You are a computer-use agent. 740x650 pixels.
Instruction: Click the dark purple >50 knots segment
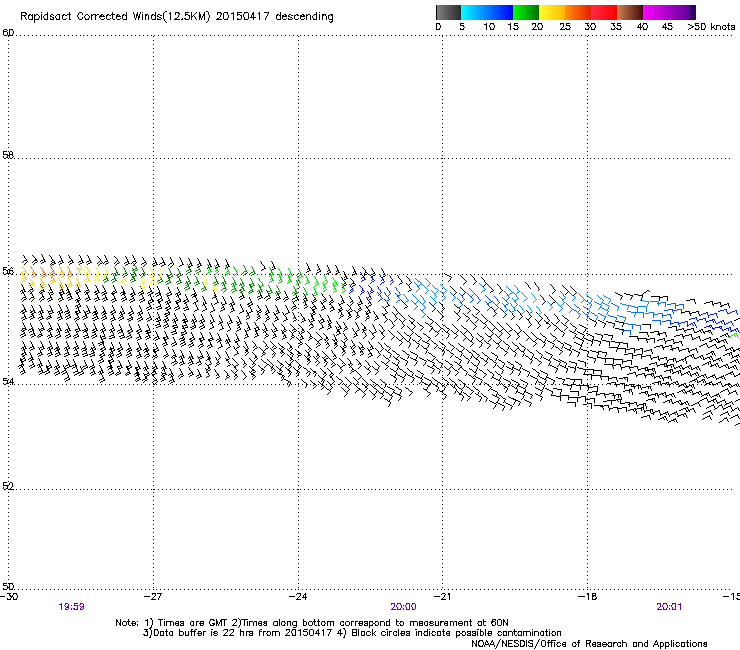692,12
